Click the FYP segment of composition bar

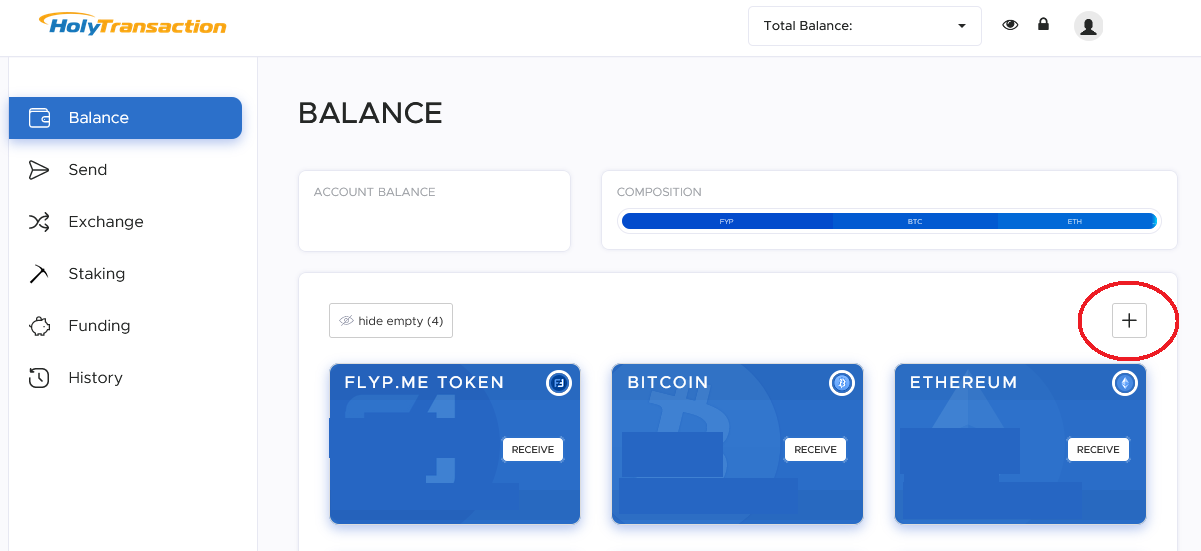[x=727, y=221]
